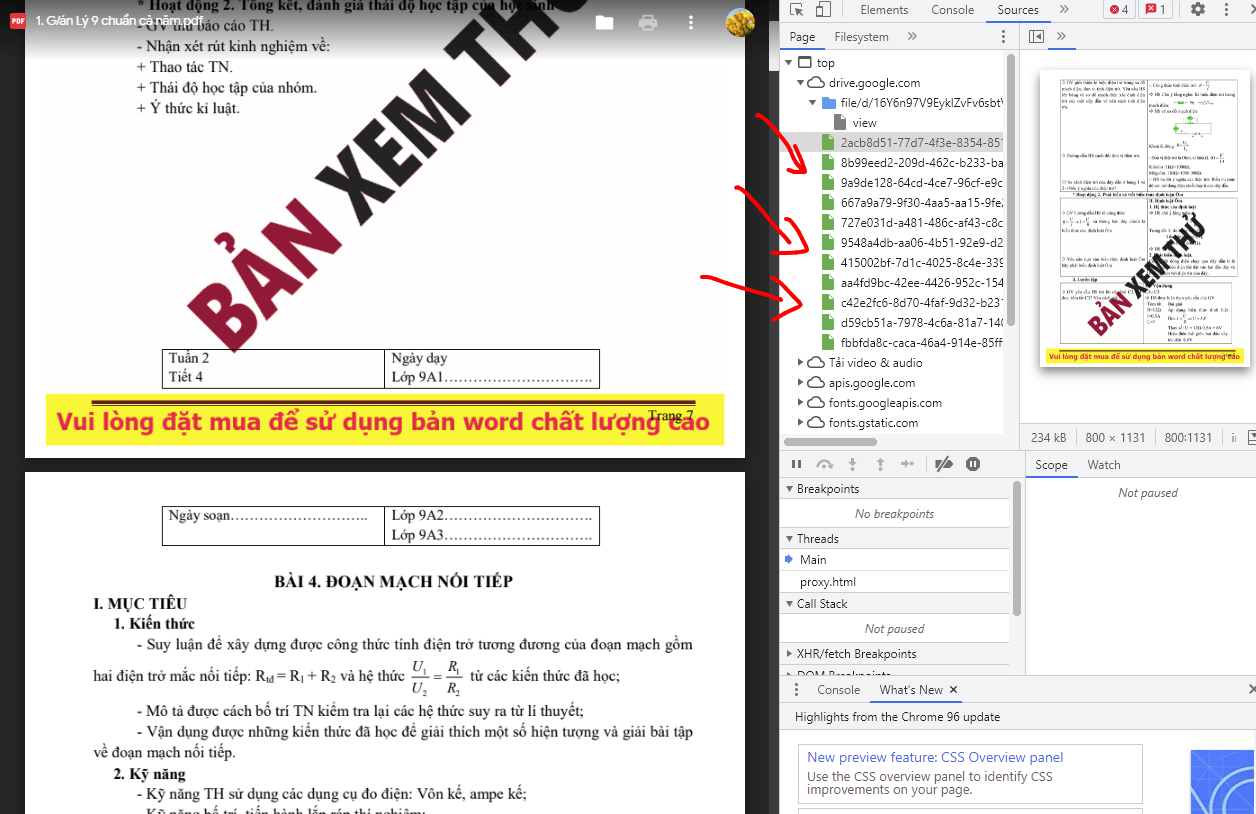Open the navigator pane three-dot menu
Image resolution: width=1256 pixels, height=814 pixels.
tap(1004, 37)
